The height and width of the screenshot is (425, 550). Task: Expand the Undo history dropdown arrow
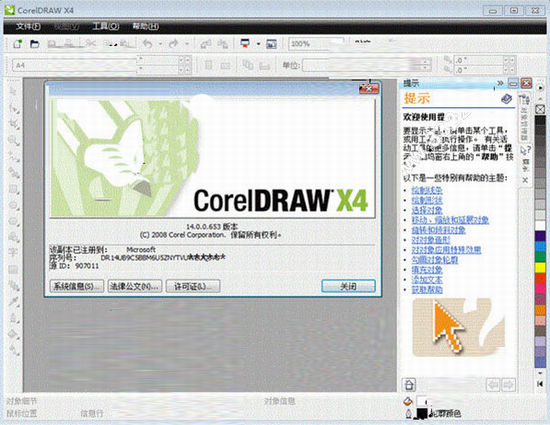click(160, 44)
